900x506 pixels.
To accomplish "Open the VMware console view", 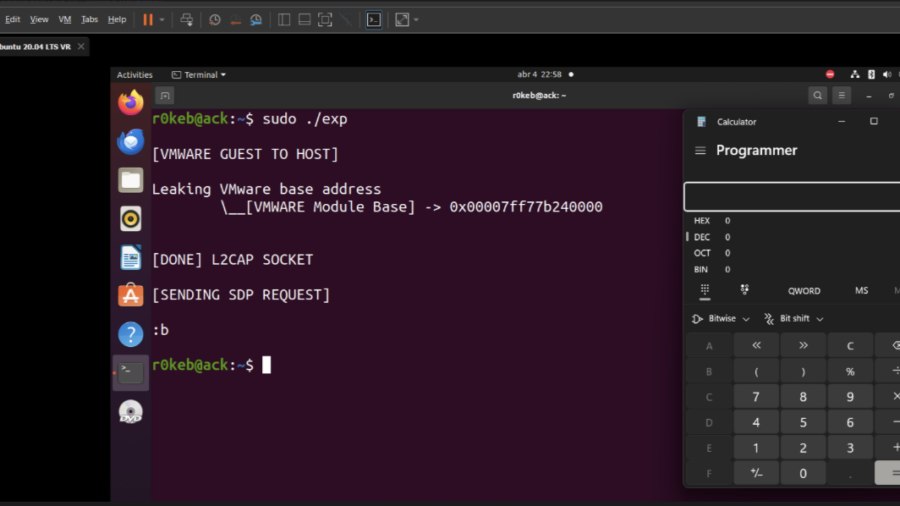I will tap(374, 20).
